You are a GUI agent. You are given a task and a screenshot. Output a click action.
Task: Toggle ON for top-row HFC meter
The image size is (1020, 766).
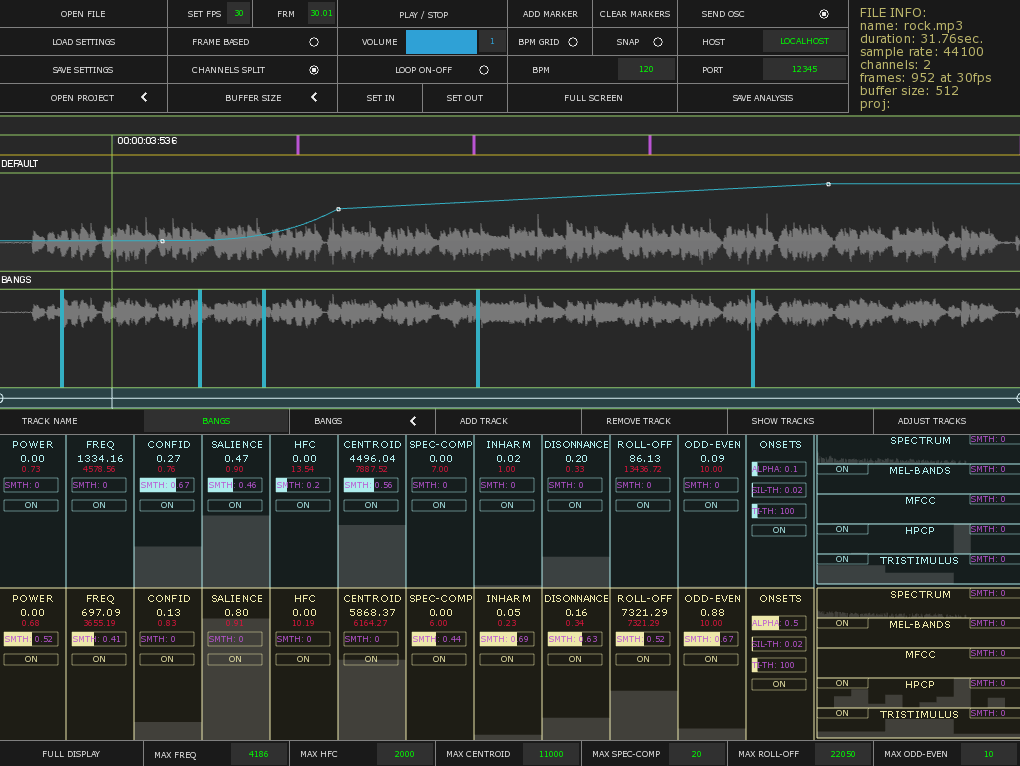click(303, 505)
